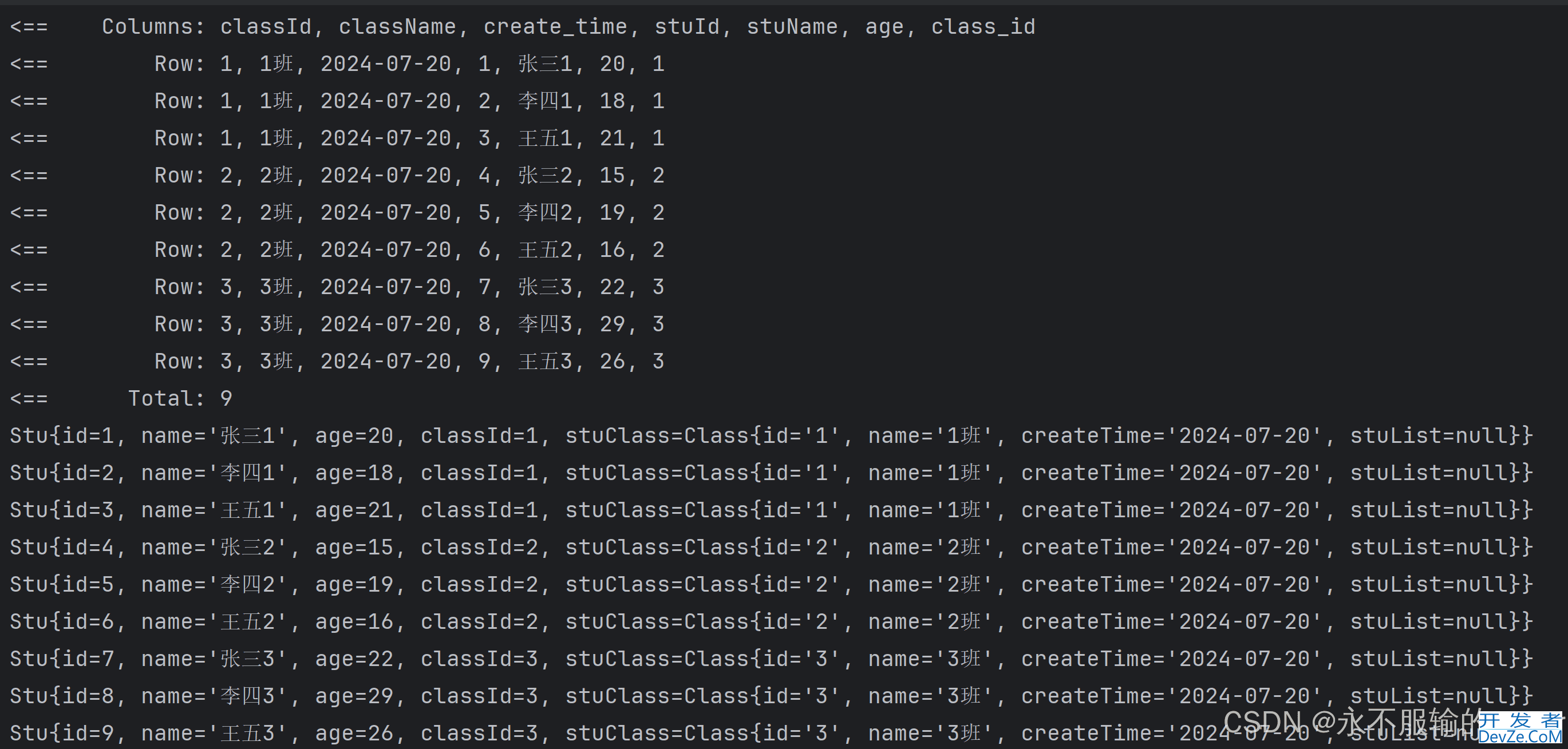Click the Stu{id=9 output line
Screen dimensions: 1568x749
coord(771,733)
